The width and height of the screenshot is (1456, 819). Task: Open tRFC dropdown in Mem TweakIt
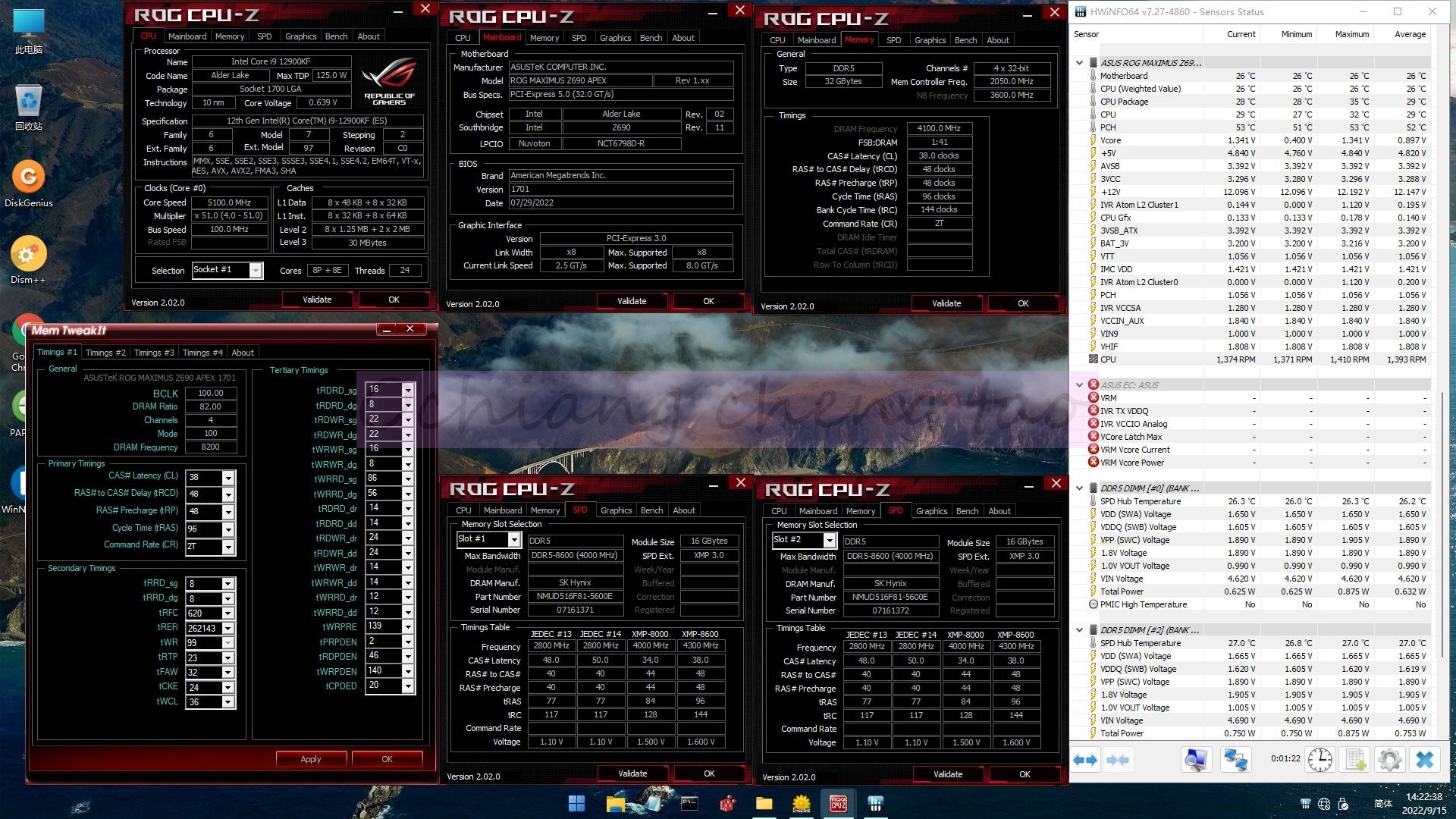point(227,613)
